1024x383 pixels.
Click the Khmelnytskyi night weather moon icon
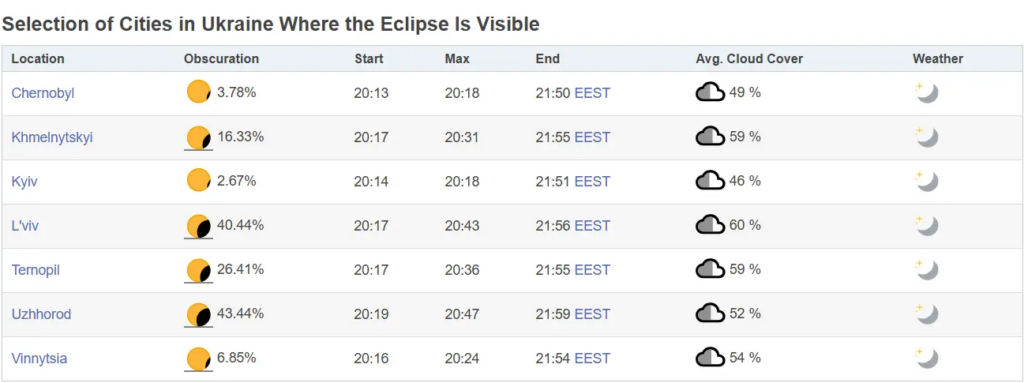click(927, 137)
